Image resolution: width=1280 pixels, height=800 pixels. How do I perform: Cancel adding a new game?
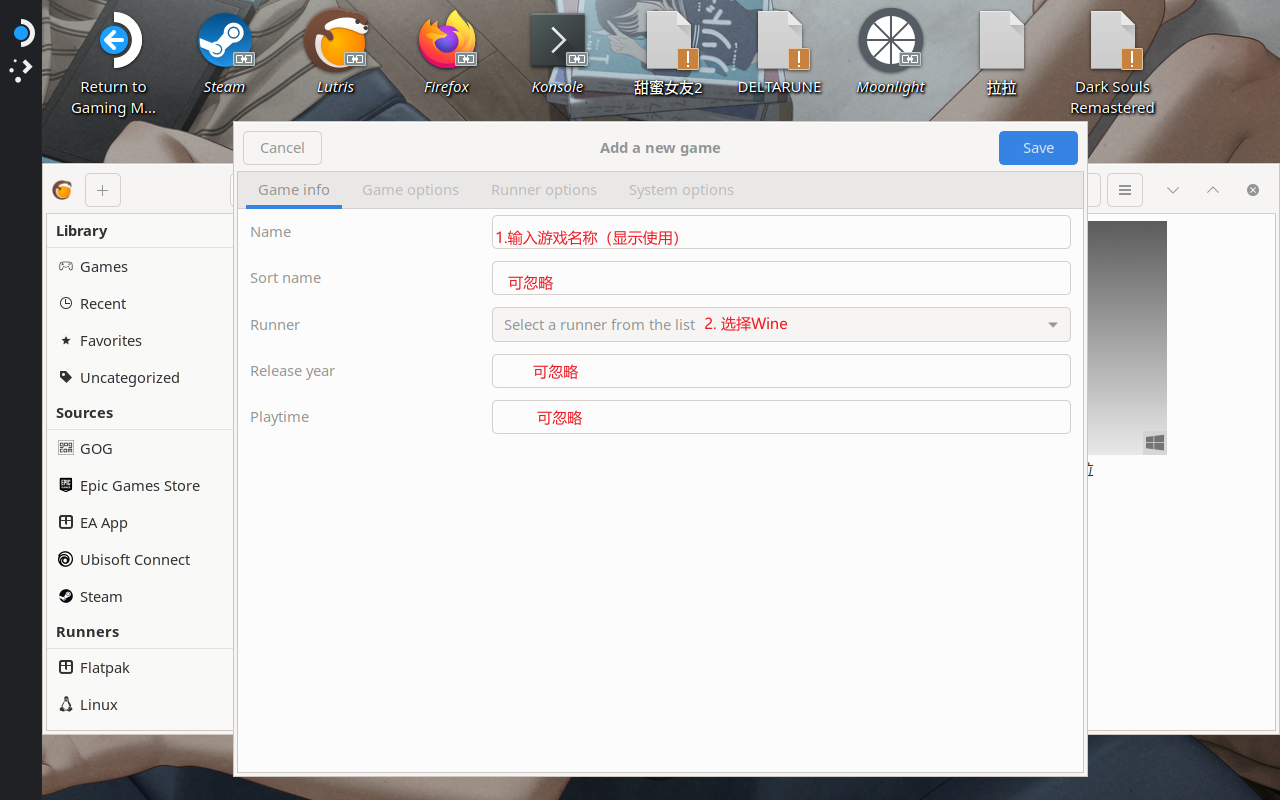(282, 148)
